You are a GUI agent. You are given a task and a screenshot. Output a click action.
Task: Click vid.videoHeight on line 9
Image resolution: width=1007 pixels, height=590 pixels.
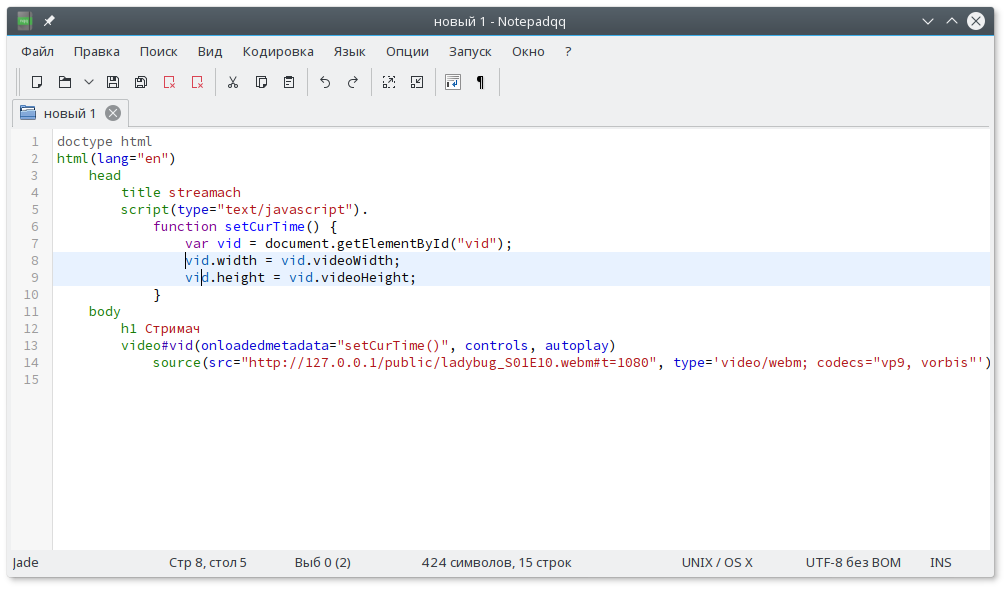pyautogui.click(x=349, y=277)
